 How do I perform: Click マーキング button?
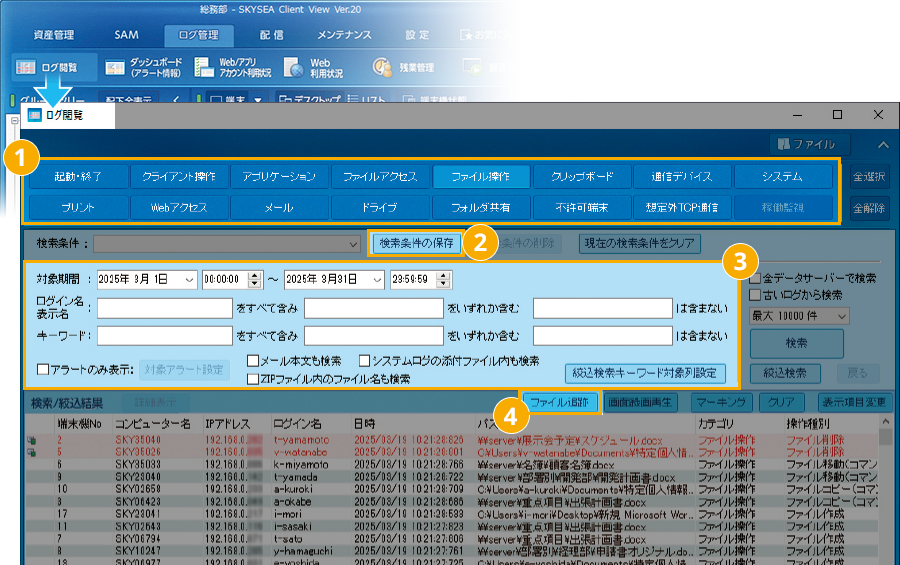click(721, 403)
